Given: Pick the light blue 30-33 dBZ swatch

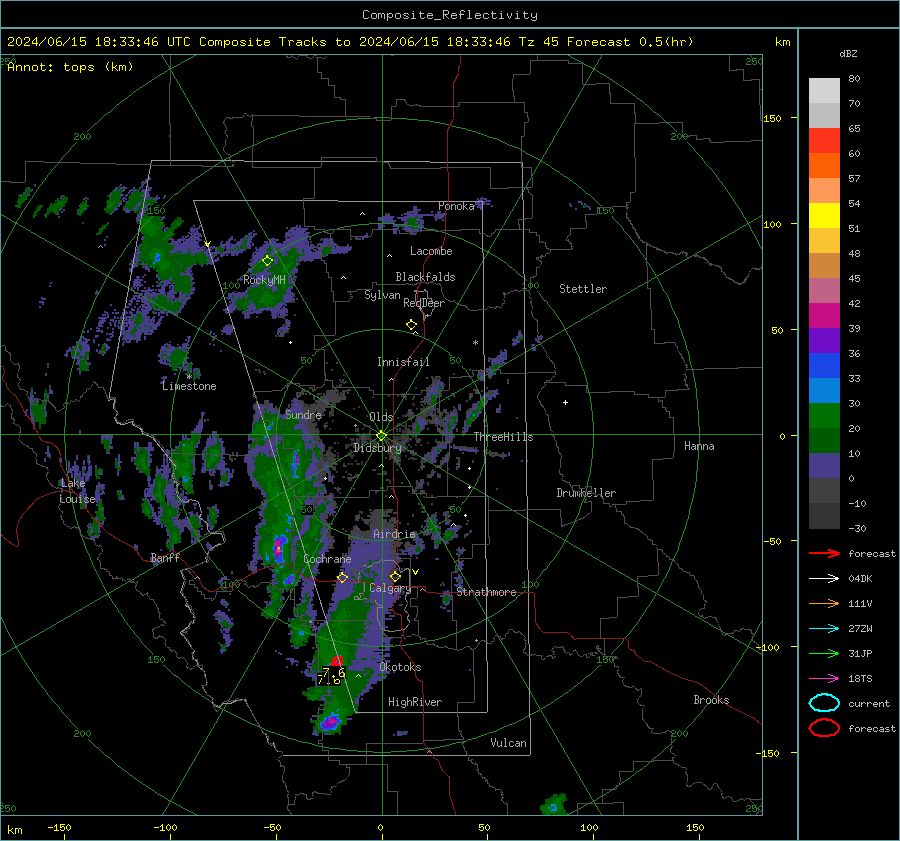Looking at the screenshot, I should pyautogui.click(x=824, y=391).
